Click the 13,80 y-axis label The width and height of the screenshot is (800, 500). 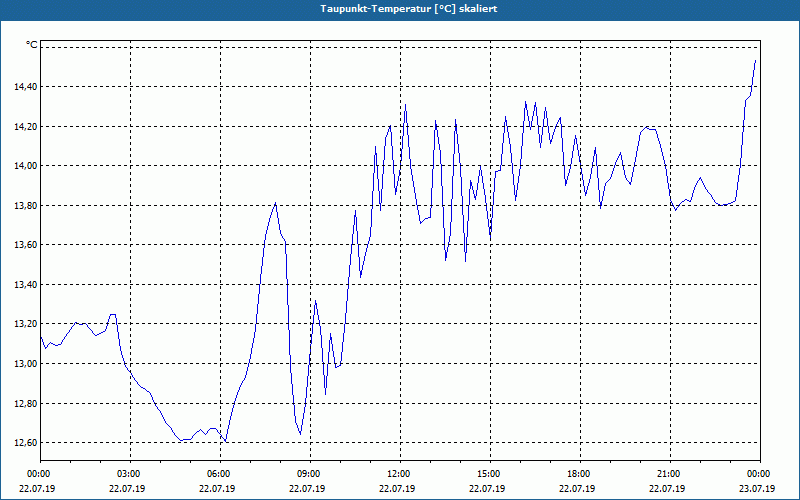tap(26, 206)
